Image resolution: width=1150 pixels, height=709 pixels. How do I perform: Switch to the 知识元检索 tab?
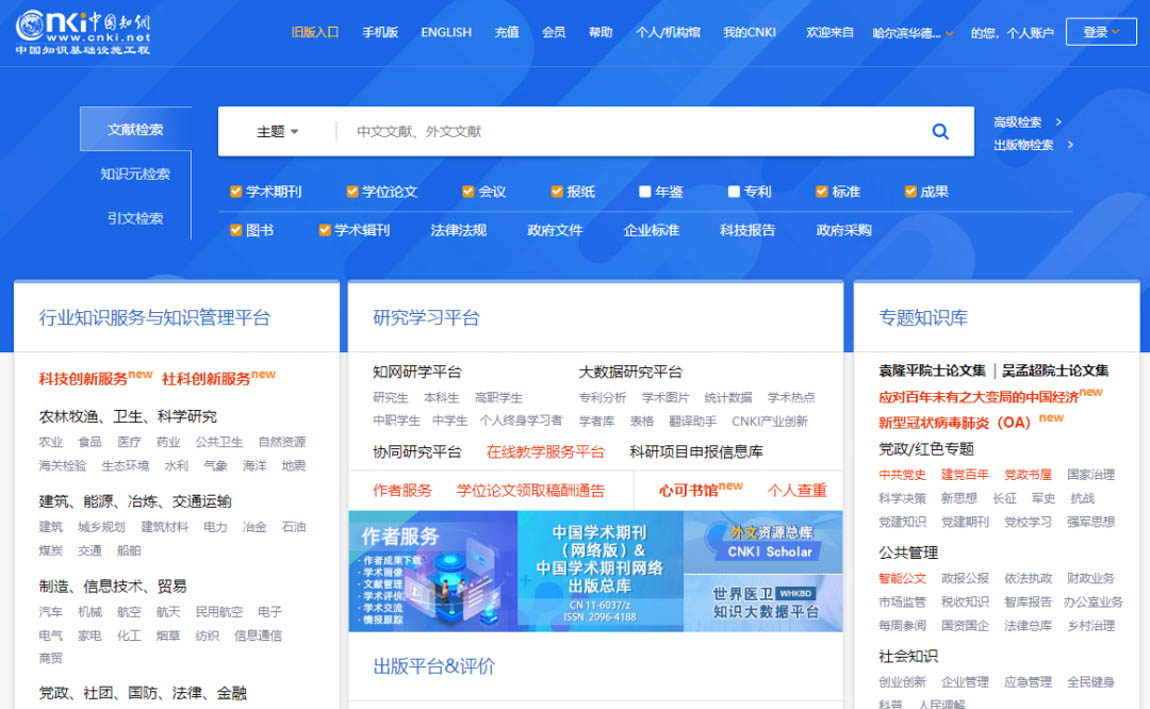pos(135,174)
